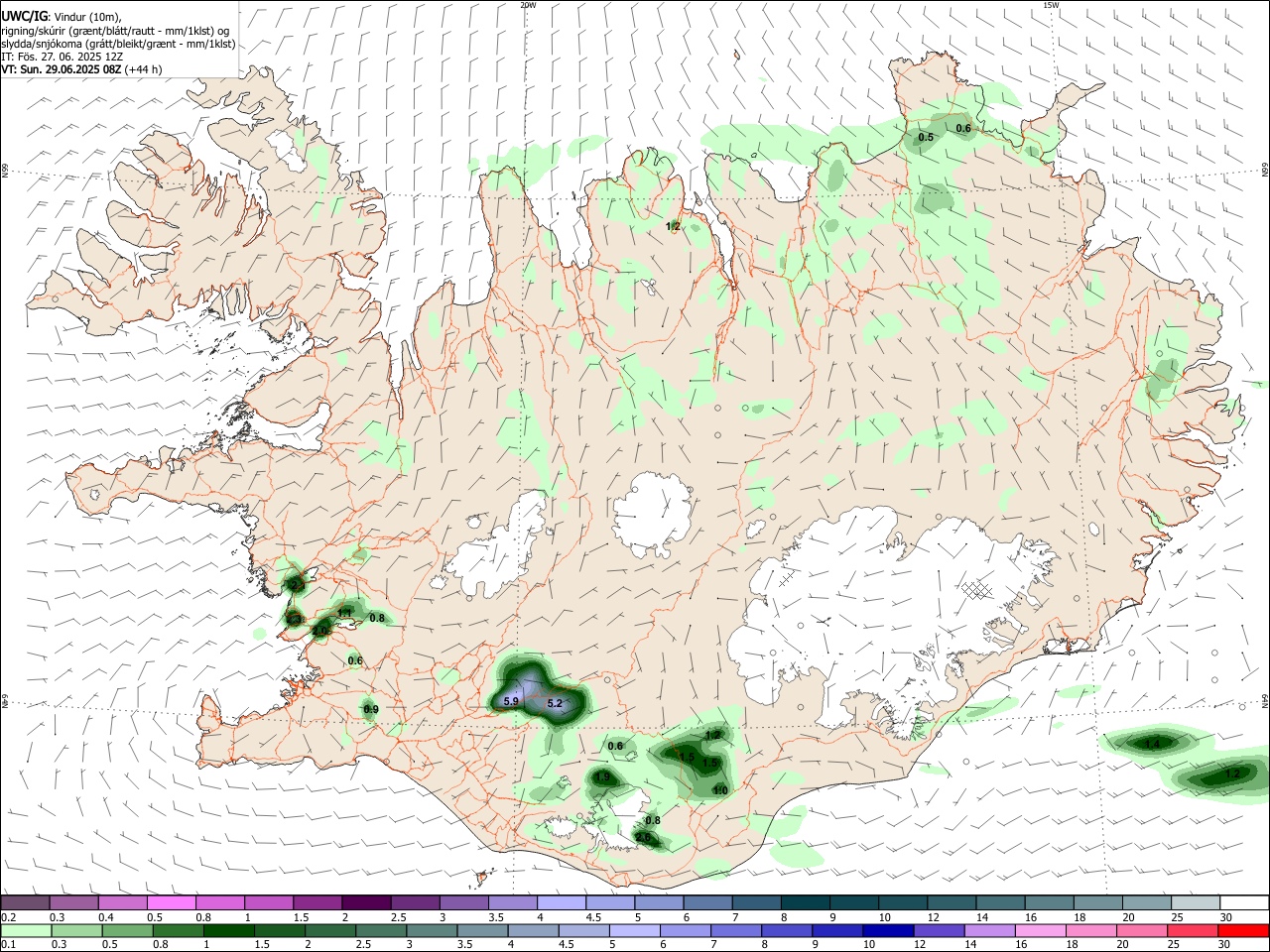Click the 'VT: Sun. 29.06.2025 08Z (+44 h)' line

point(81,69)
